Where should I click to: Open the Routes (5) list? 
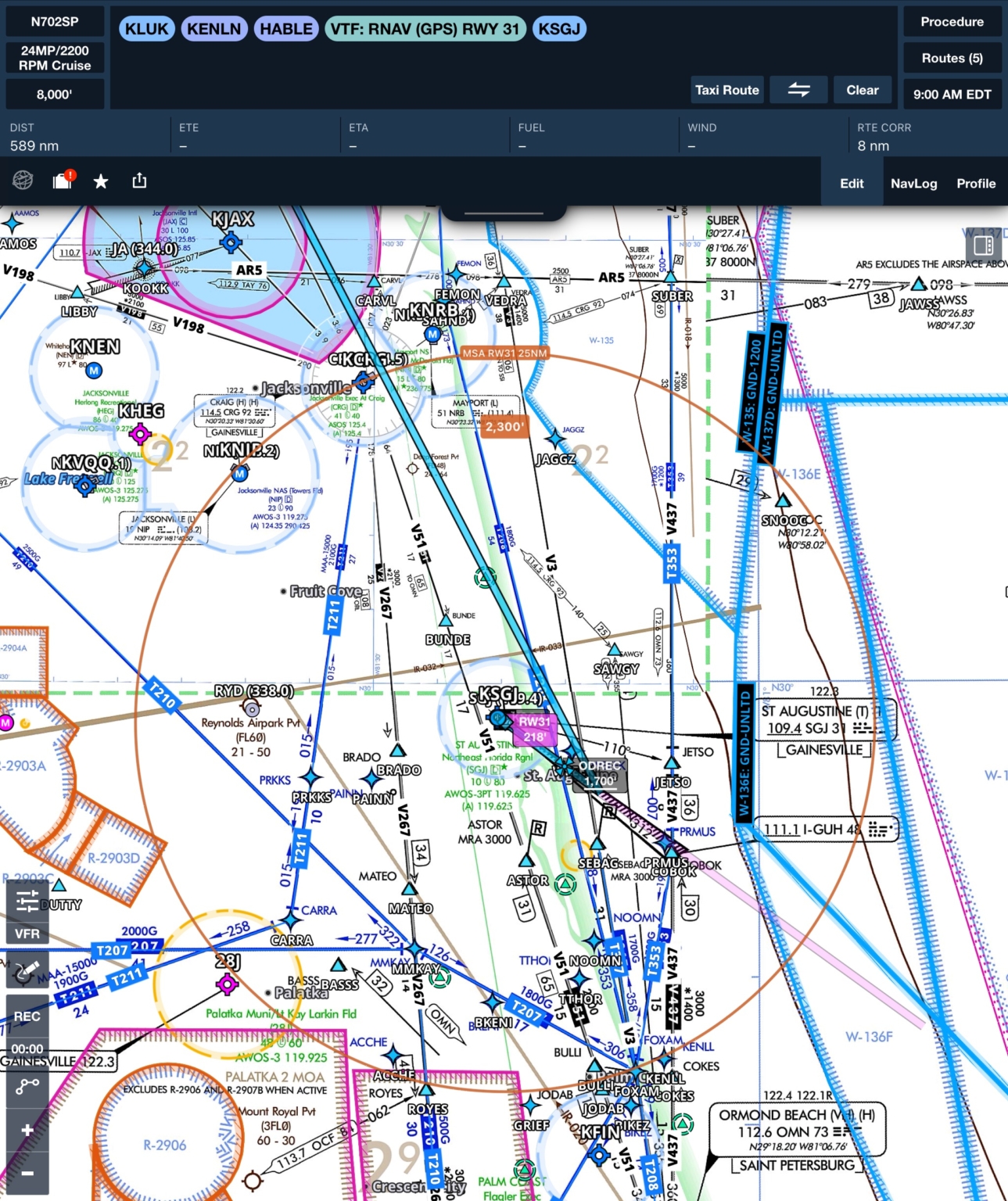click(952, 57)
